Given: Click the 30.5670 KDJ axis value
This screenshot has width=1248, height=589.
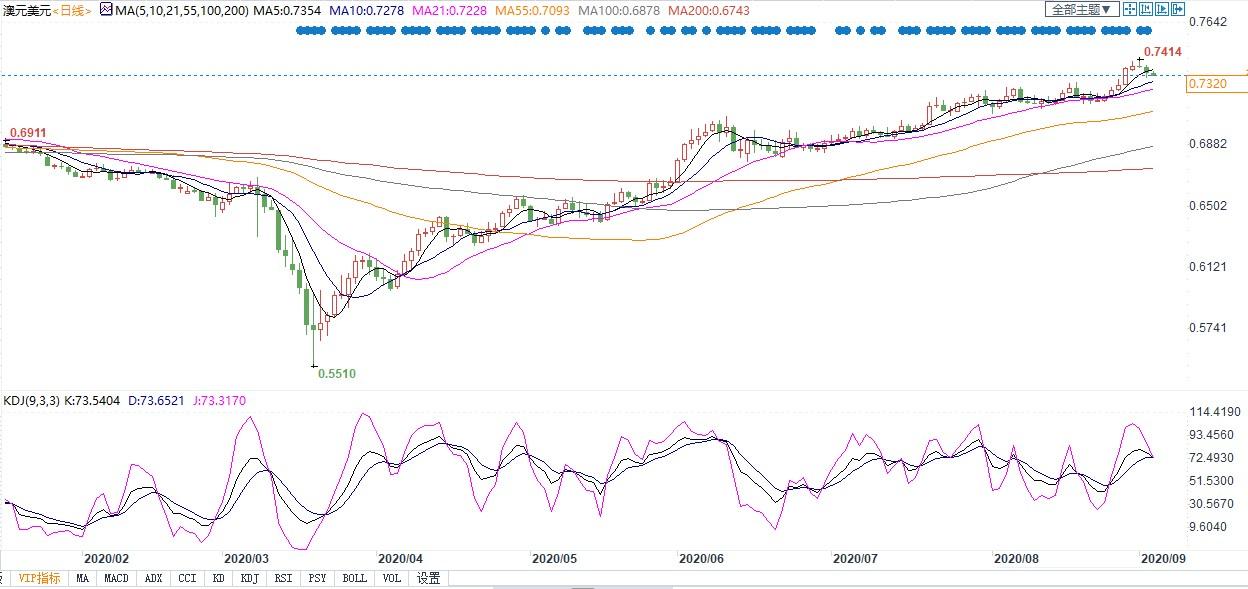Looking at the screenshot, I should click(x=1213, y=503).
